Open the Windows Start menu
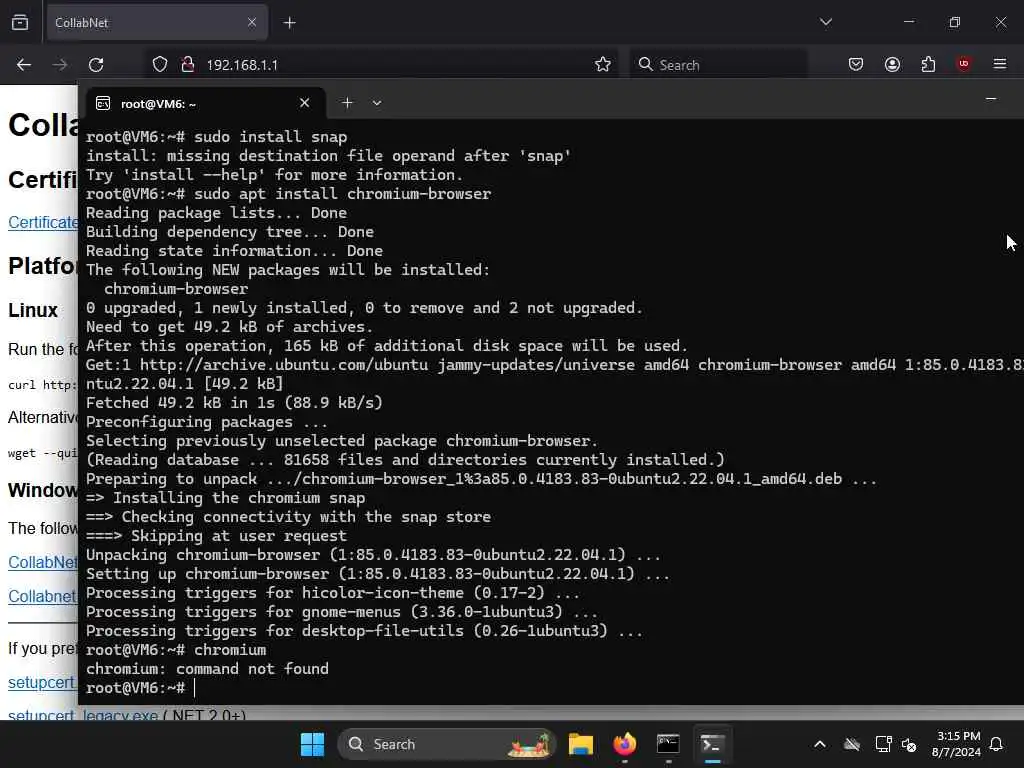 [x=312, y=744]
